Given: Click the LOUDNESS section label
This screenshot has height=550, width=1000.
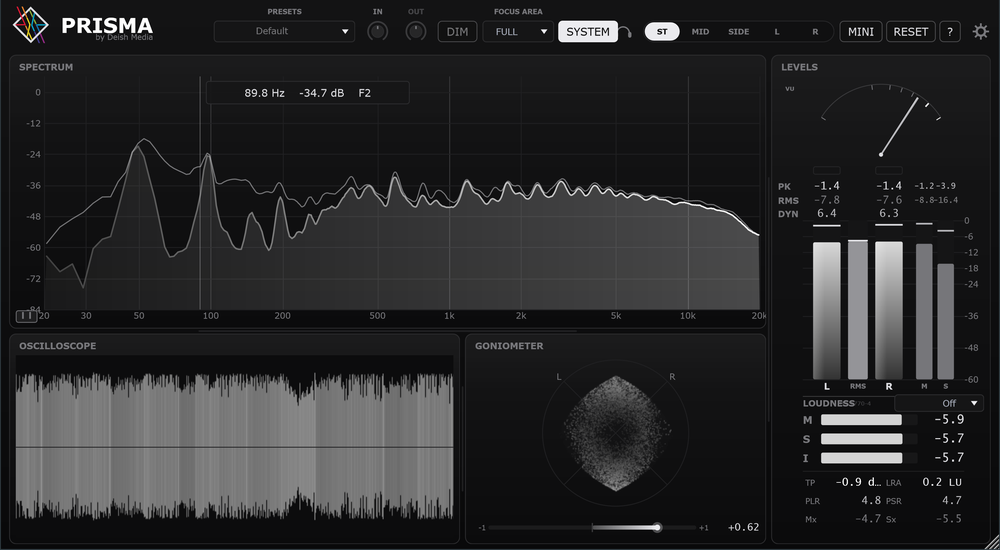Looking at the screenshot, I should pos(828,403).
